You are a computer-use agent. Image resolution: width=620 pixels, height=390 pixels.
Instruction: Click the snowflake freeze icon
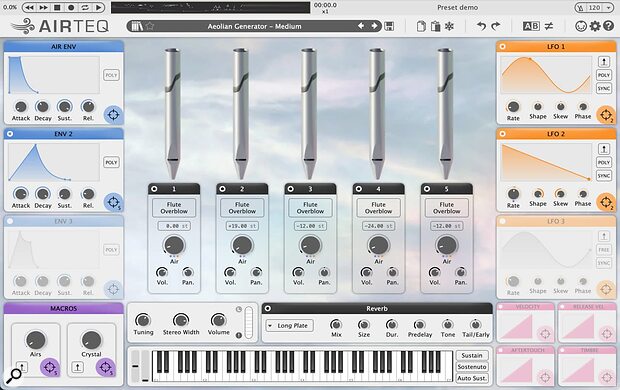[x=449, y=27]
